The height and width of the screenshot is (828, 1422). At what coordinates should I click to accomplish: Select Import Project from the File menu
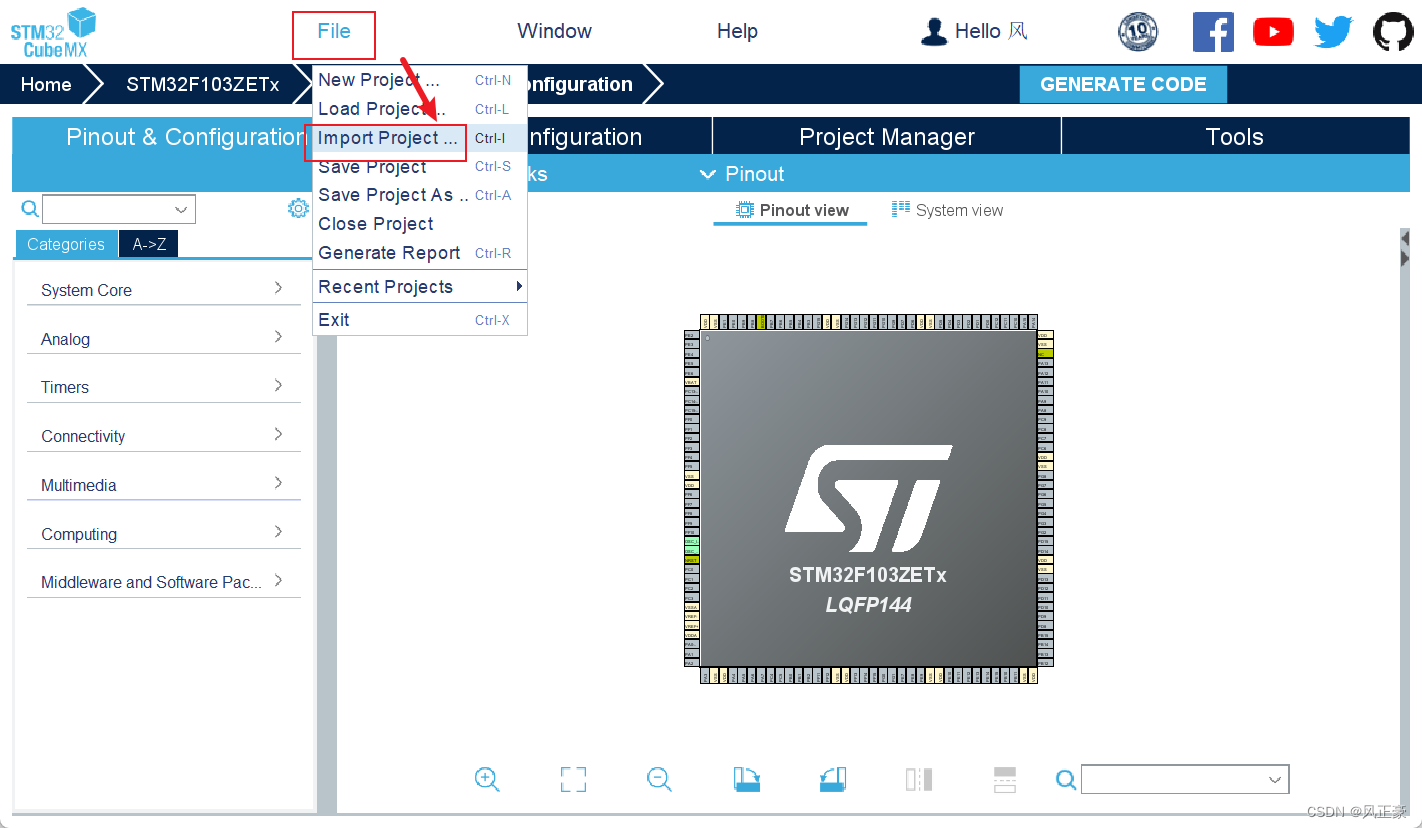[385, 138]
